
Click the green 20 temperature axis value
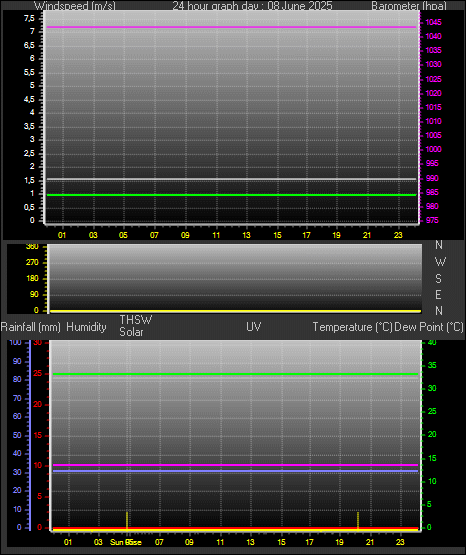click(x=432, y=434)
